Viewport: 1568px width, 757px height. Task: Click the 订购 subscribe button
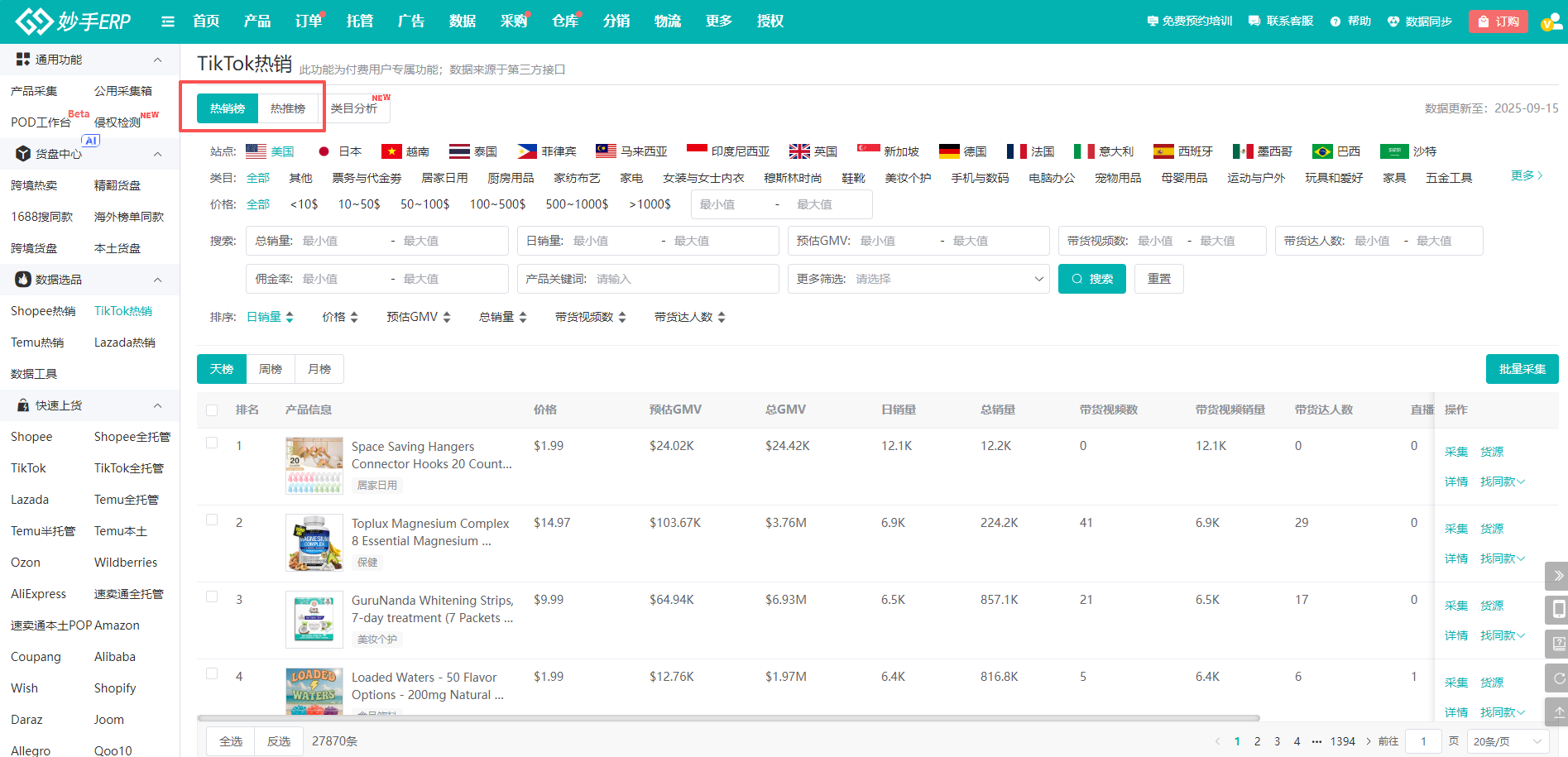point(1498,22)
